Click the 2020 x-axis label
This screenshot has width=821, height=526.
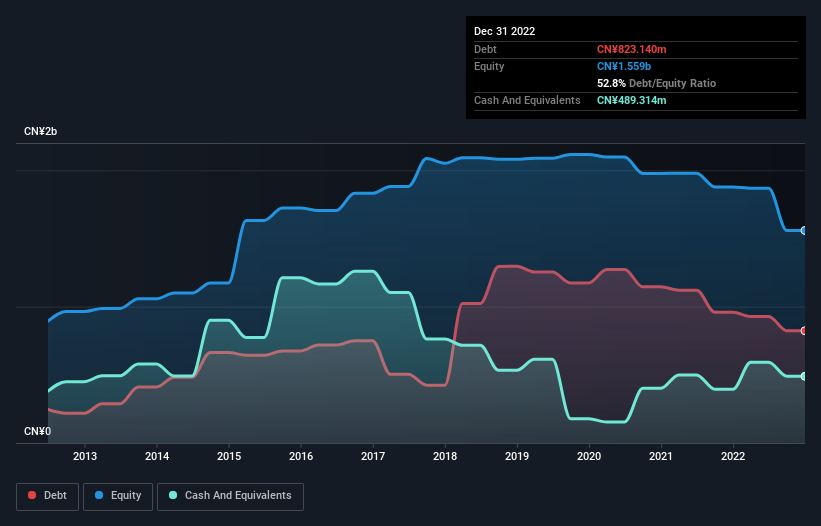(x=589, y=456)
